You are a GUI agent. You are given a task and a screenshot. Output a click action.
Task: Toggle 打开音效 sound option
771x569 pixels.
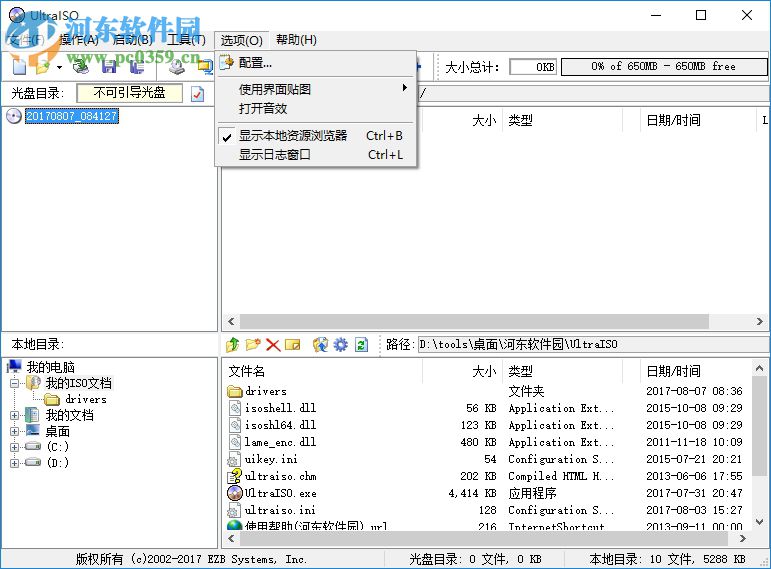coord(316,109)
